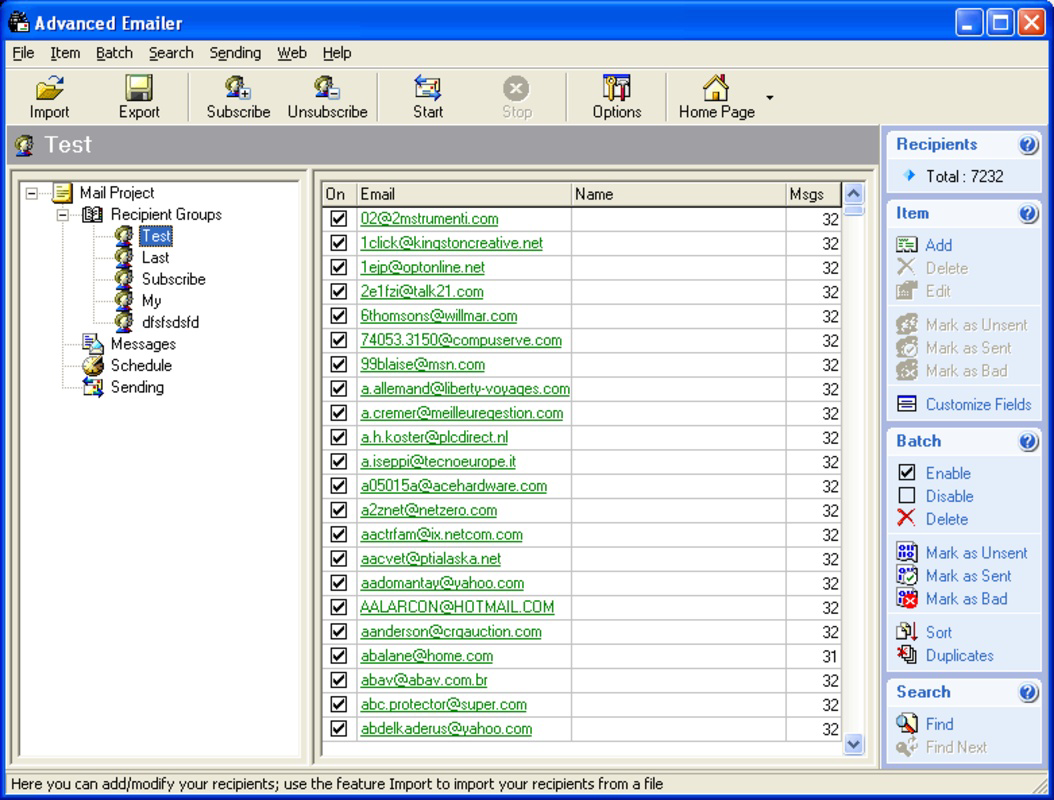Click the Batch Delete red X icon

(x=906, y=518)
